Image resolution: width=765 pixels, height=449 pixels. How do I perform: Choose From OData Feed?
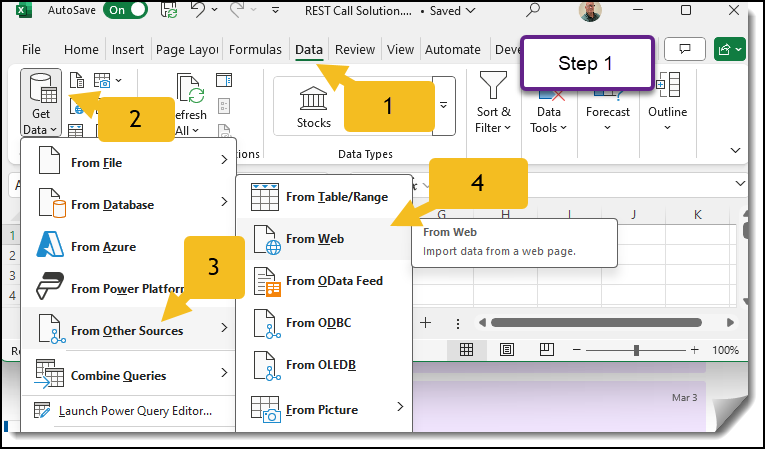(x=324, y=281)
